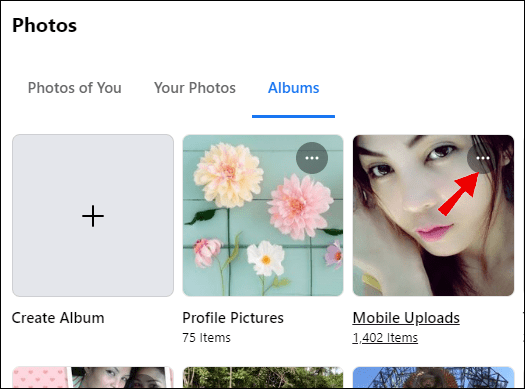
Task: Click the gray Create Album tile
Action: click(93, 215)
